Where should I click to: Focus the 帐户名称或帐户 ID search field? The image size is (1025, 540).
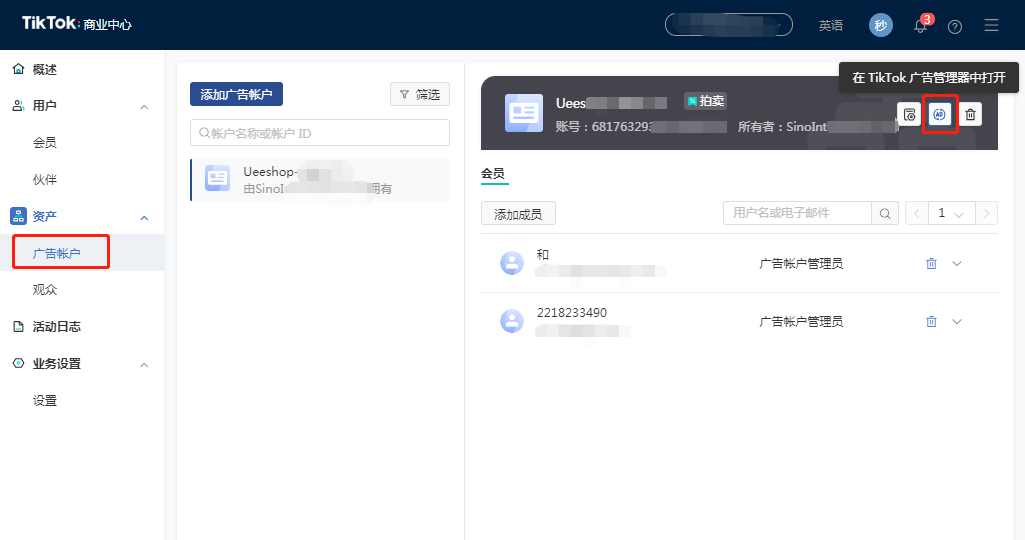(x=320, y=133)
